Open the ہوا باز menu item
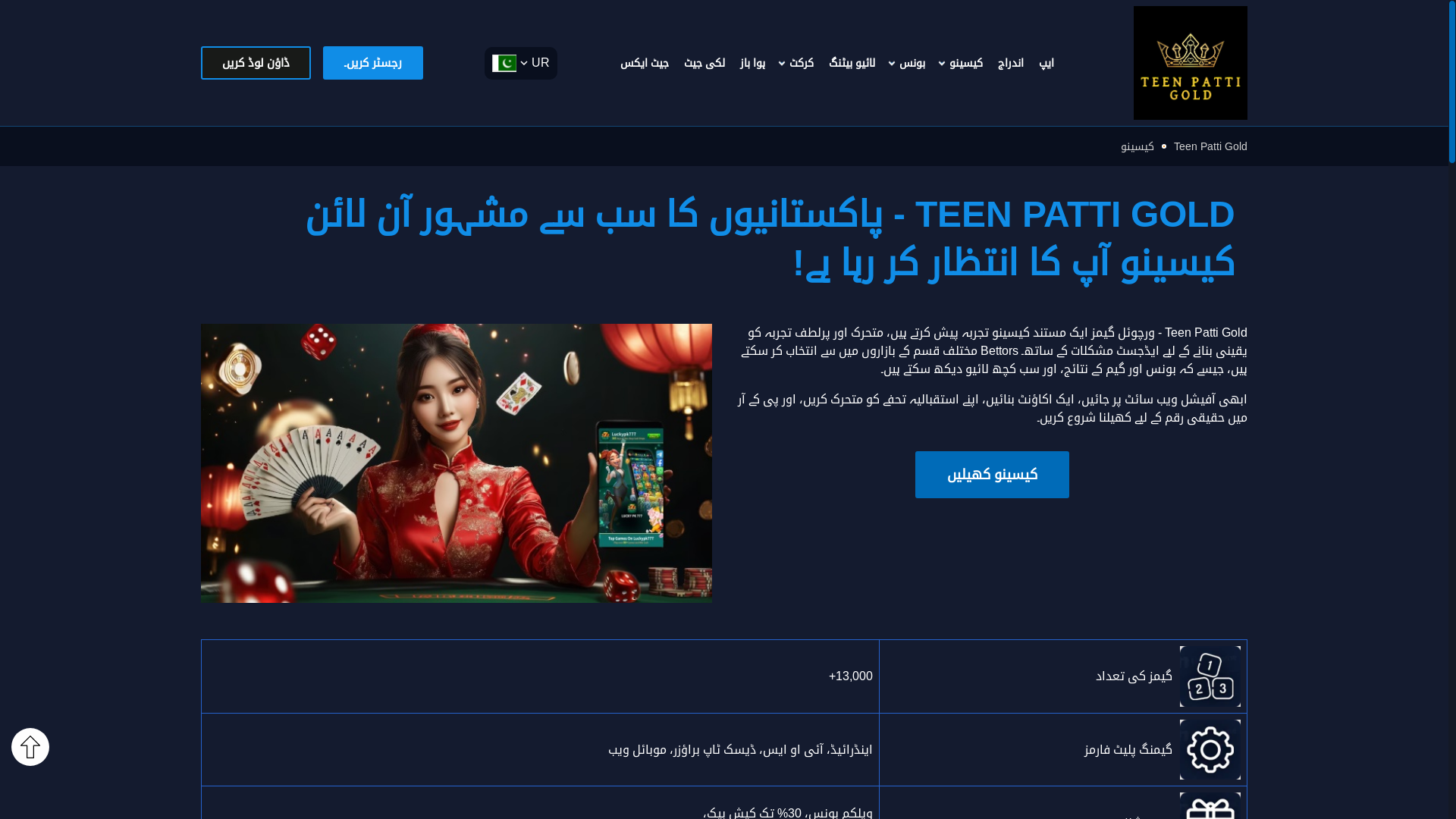Viewport: 1456px width, 819px height. pos(753,63)
